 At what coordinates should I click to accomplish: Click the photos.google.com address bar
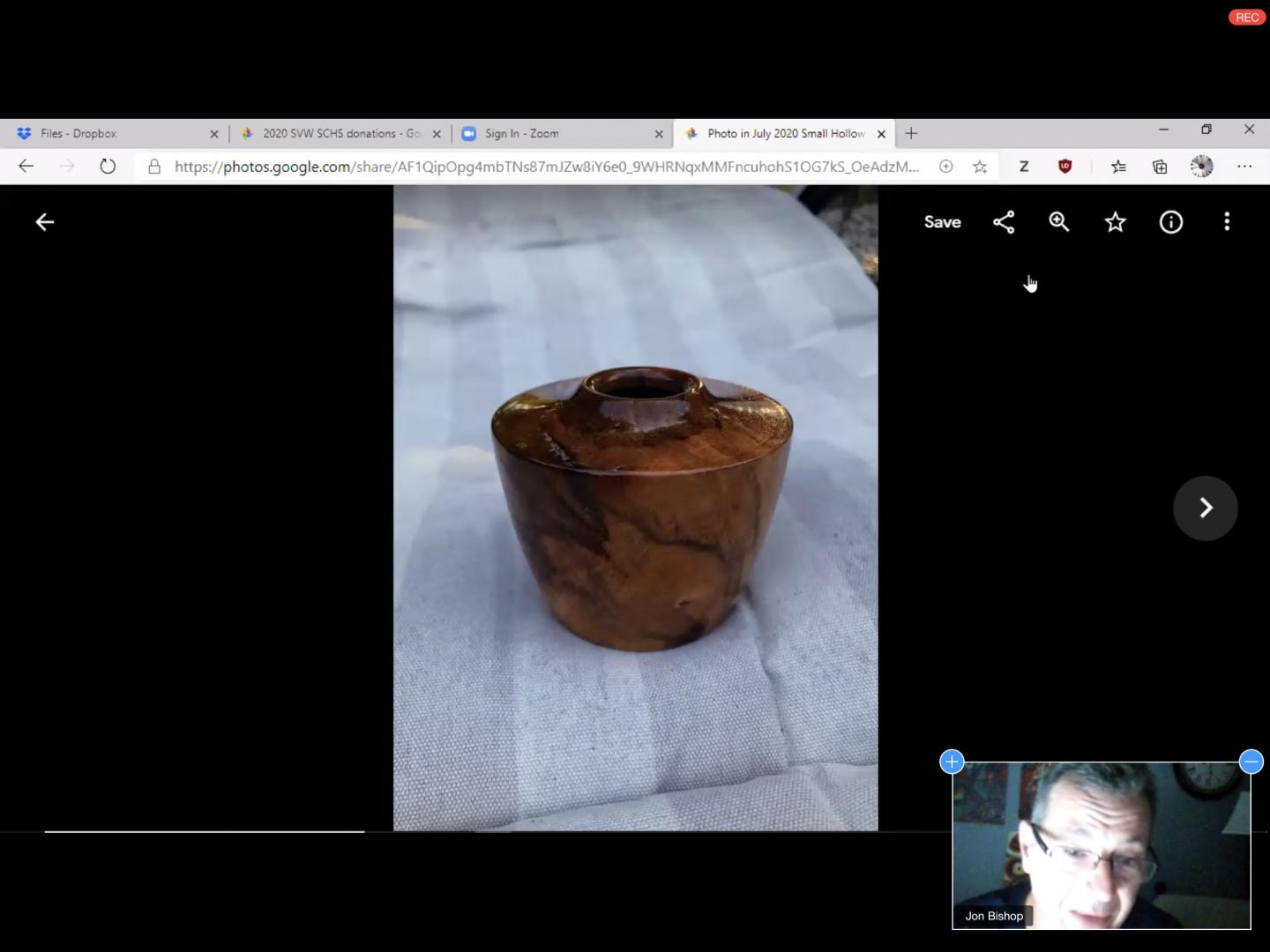tap(547, 167)
